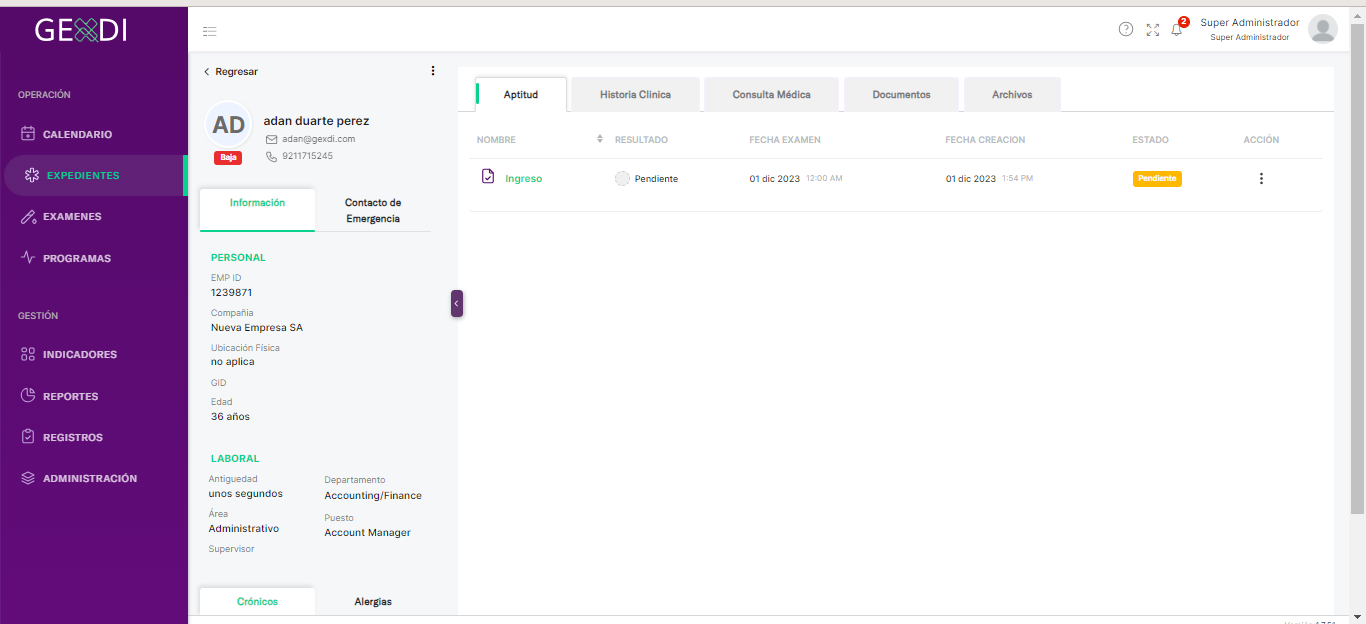The image size is (1366, 624).
Task: Switch to the Archivos tab
Action: [1012, 94]
